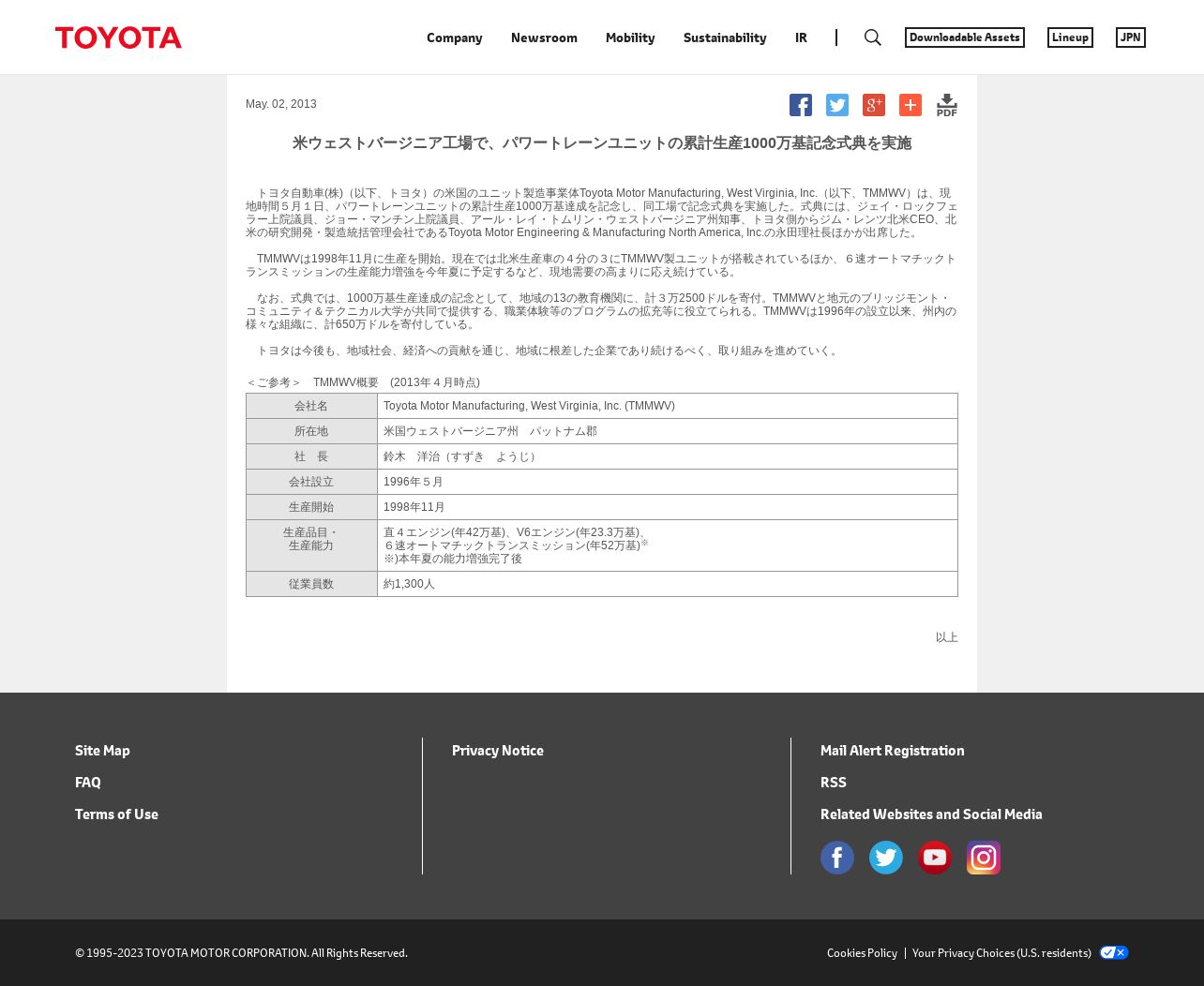Go to Downloadable Assets
1204x986 pixels.
coord(965,37)
